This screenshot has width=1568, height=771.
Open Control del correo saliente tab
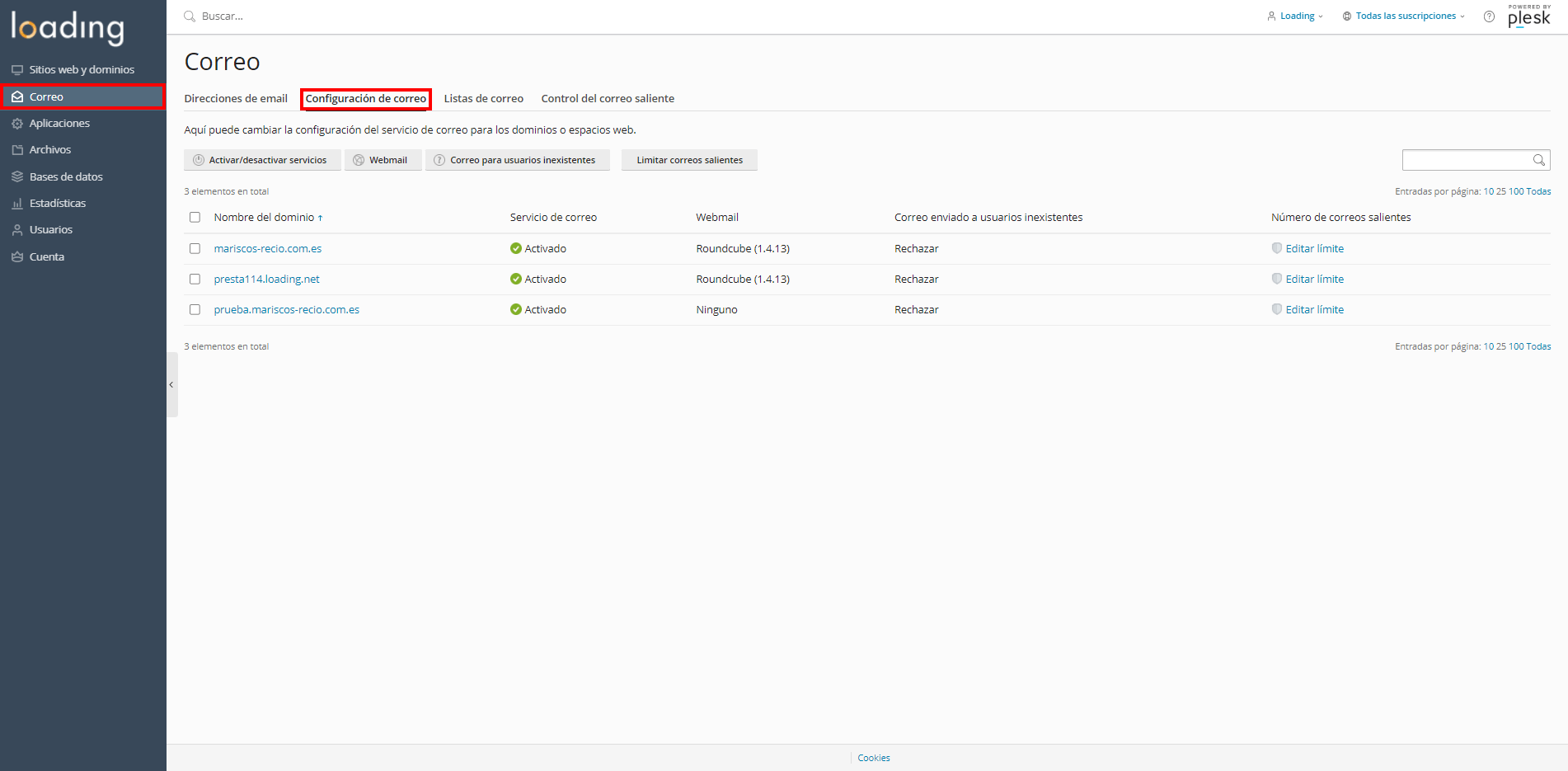point(608,98)
